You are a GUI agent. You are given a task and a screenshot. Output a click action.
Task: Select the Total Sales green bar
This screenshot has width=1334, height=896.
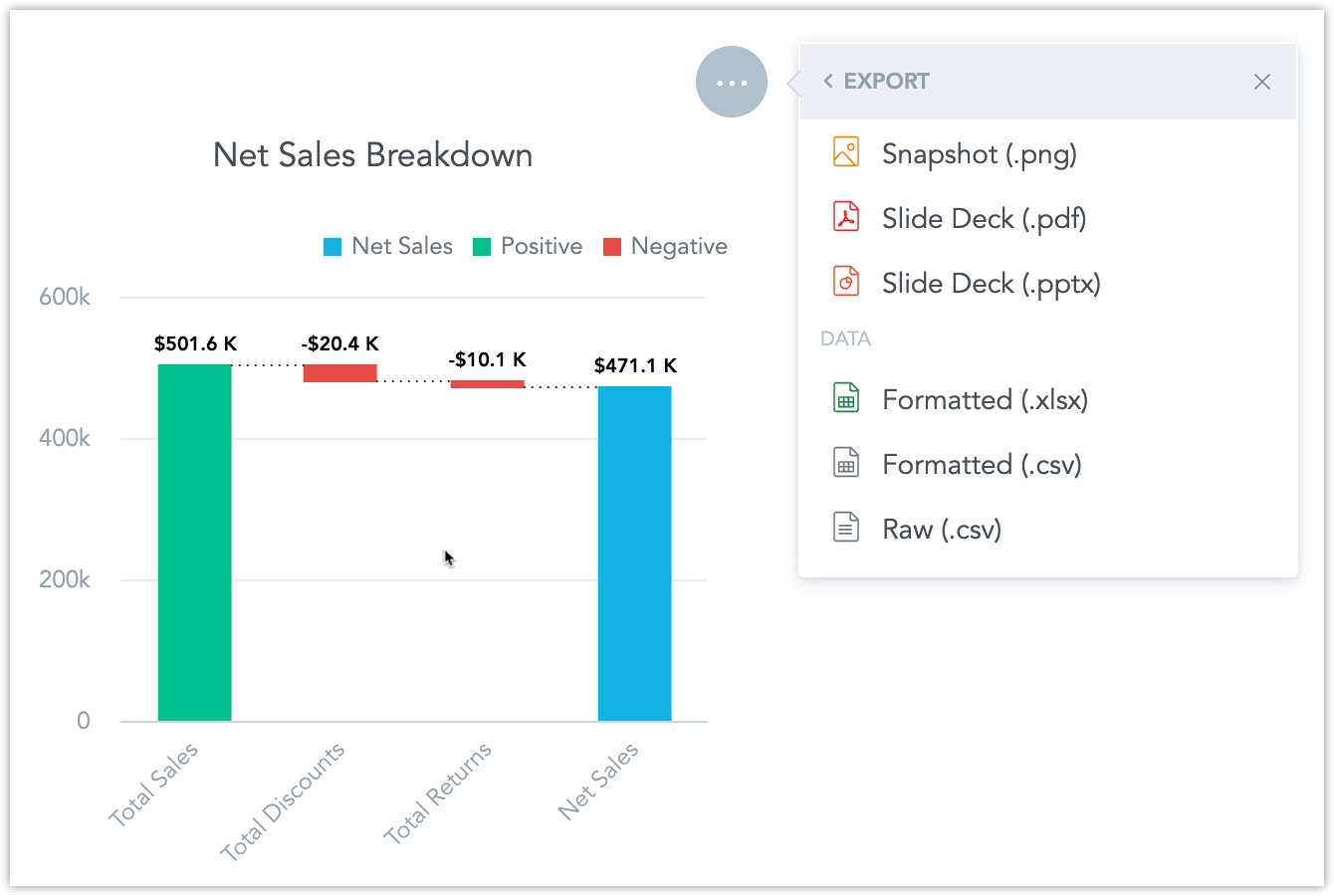195,543
